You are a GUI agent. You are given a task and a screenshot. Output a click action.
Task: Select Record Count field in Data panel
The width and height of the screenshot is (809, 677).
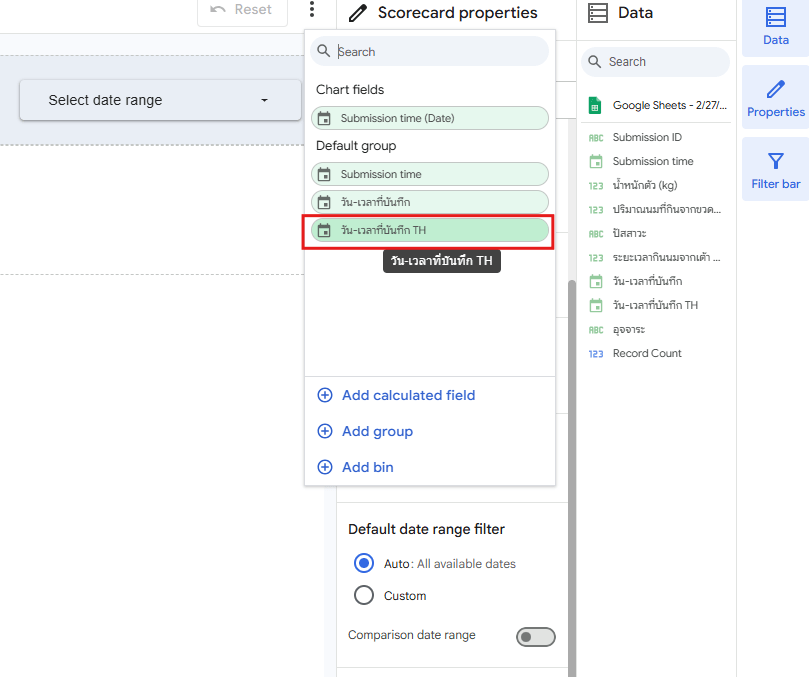(x=647, y=353)
